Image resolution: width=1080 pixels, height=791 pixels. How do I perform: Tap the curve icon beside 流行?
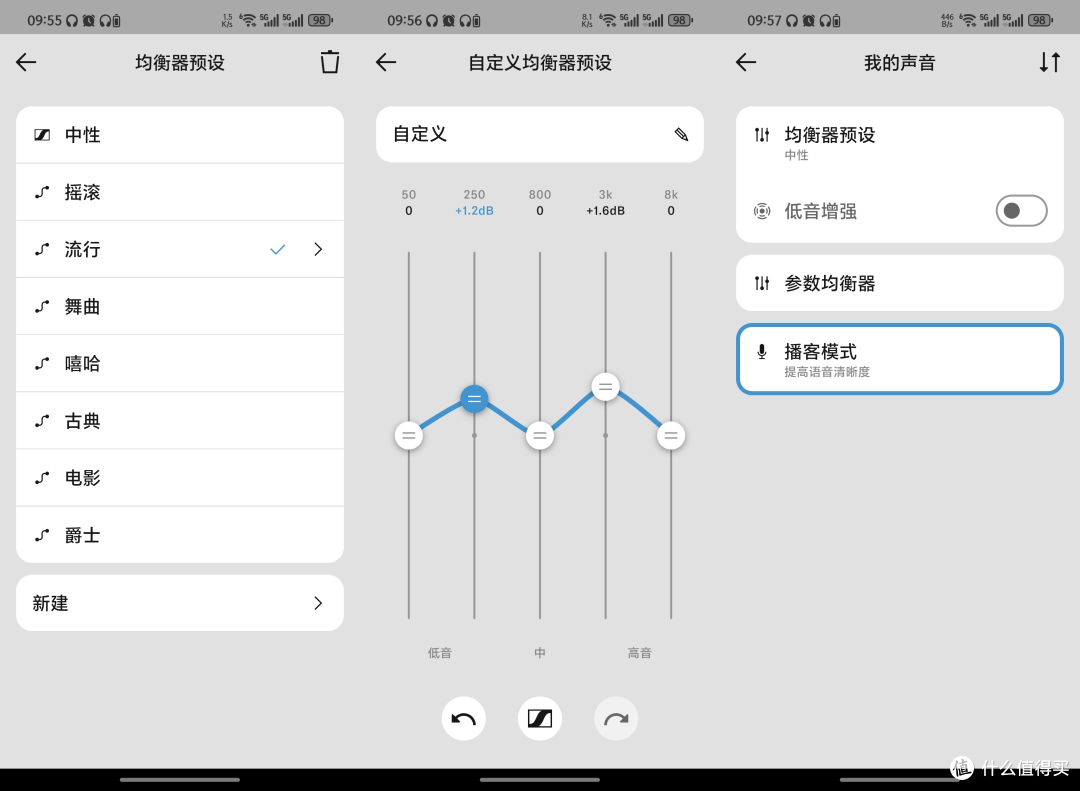pyautogui.click(x=42, y=249)
